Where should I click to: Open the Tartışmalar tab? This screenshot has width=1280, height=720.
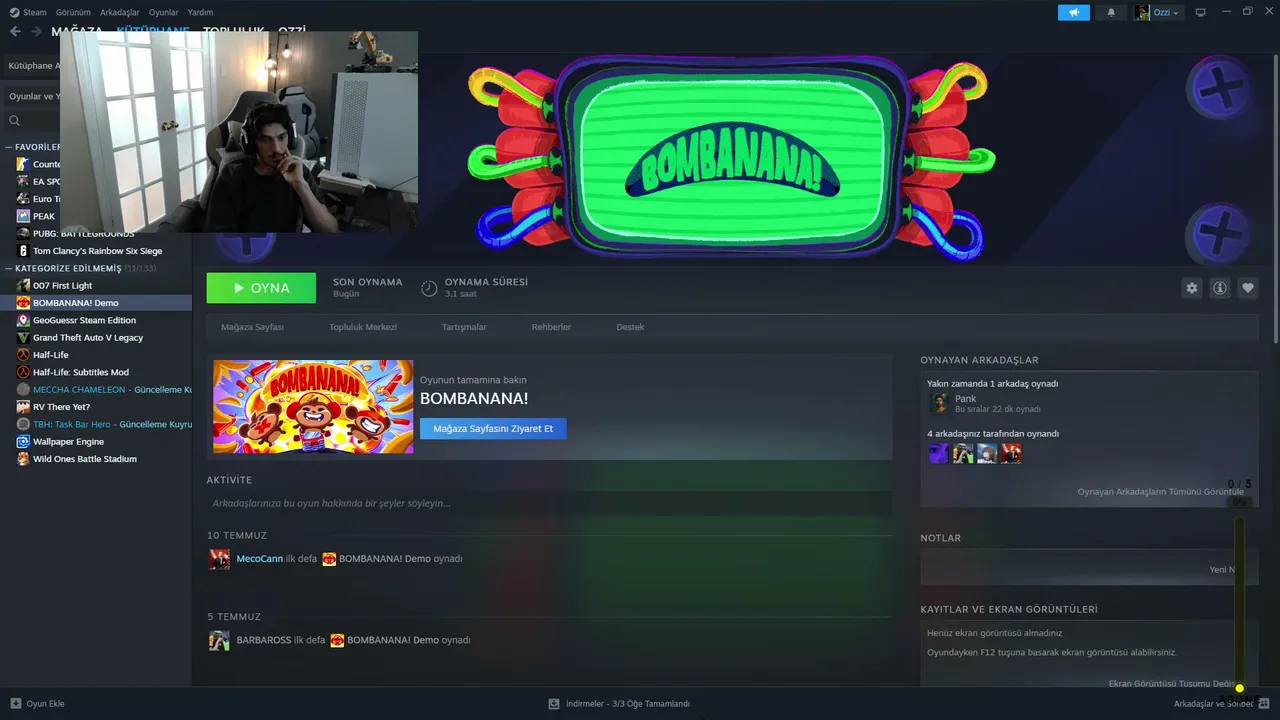tap(464, 327)
